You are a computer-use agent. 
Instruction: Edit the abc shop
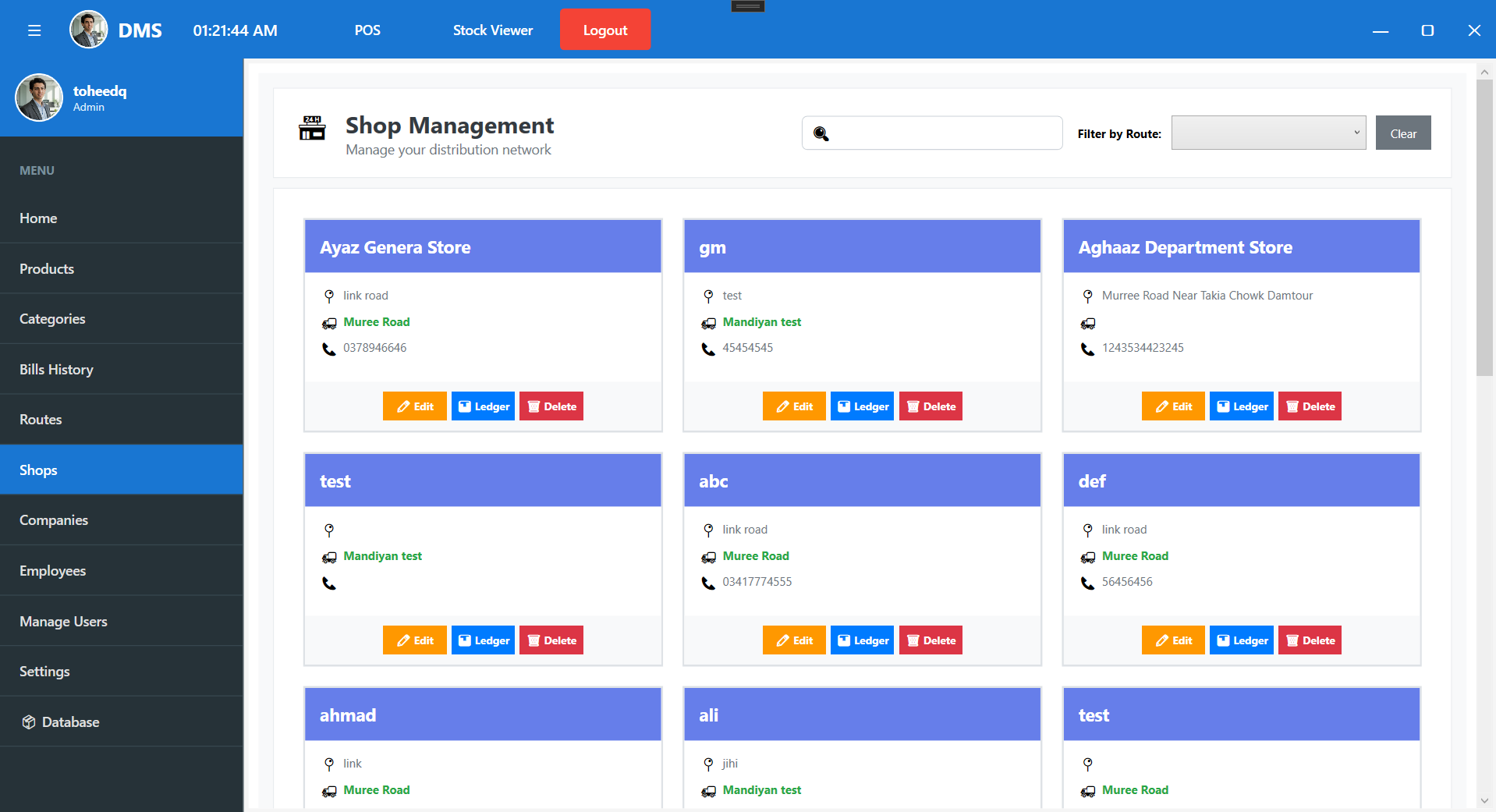pos(794,640)
